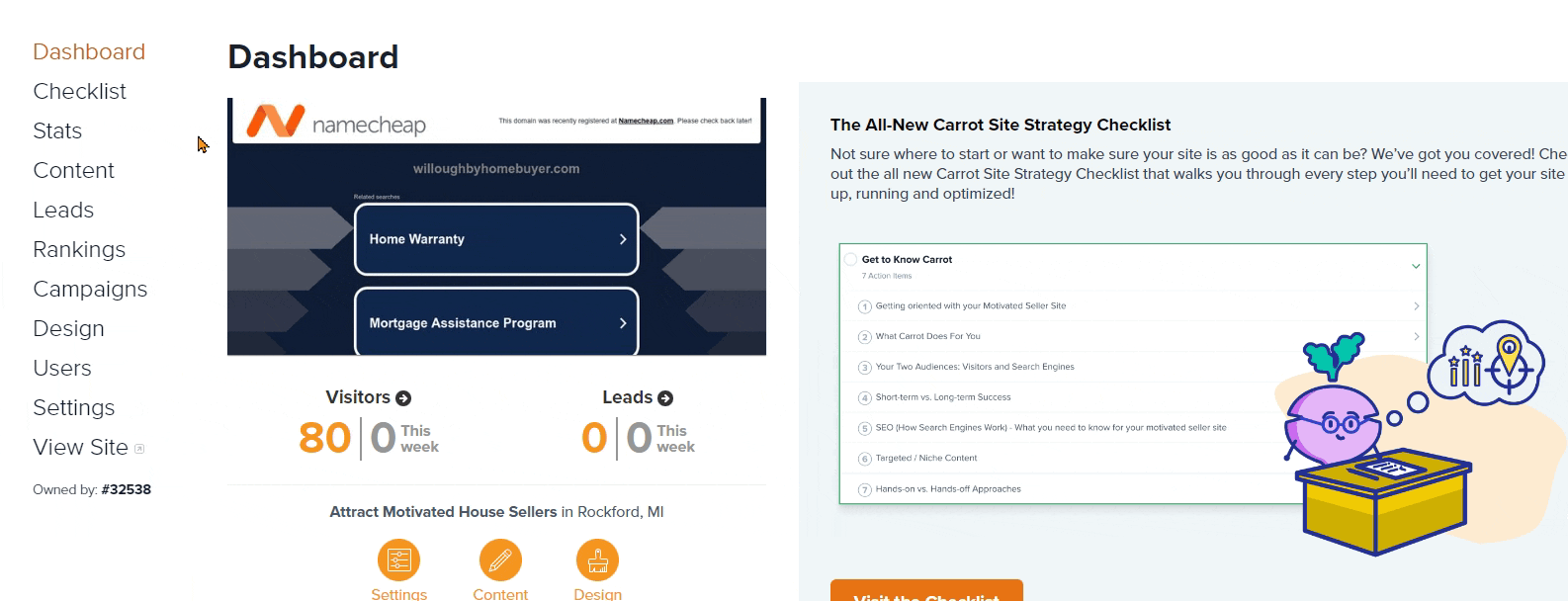The height and width of the screenshot is (601, 1568).
Task: Click the View Site link
Action: point(80,447)
